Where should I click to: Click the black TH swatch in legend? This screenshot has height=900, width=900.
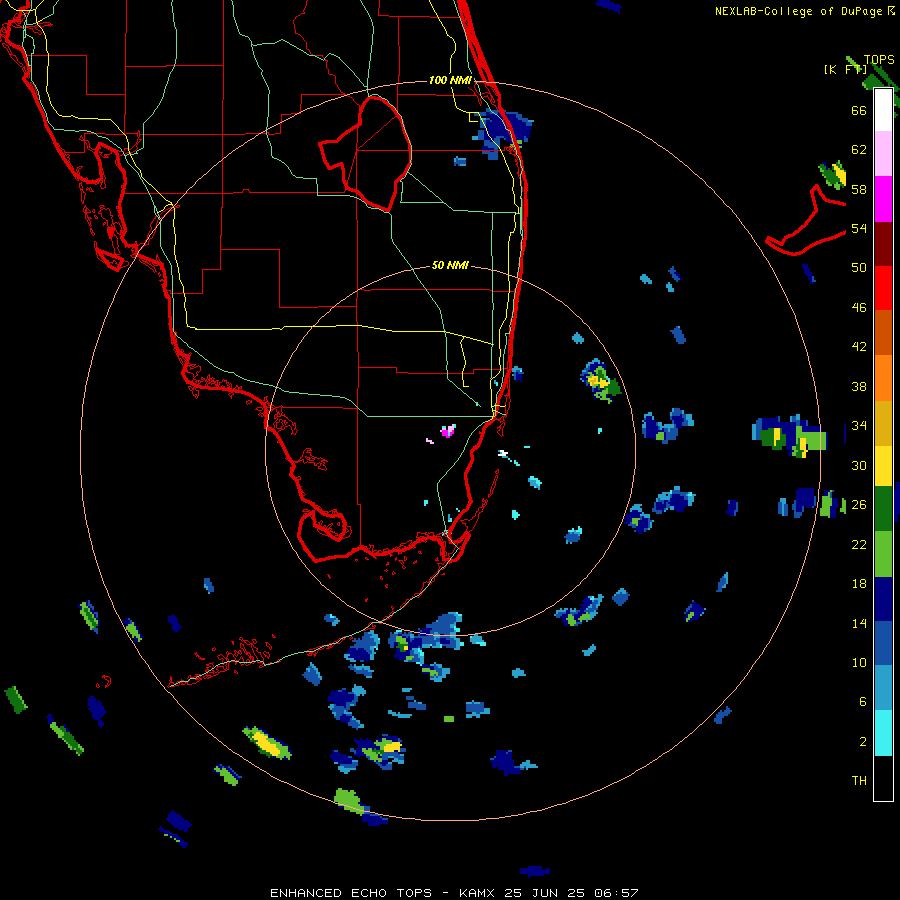(x=883, y=778)
